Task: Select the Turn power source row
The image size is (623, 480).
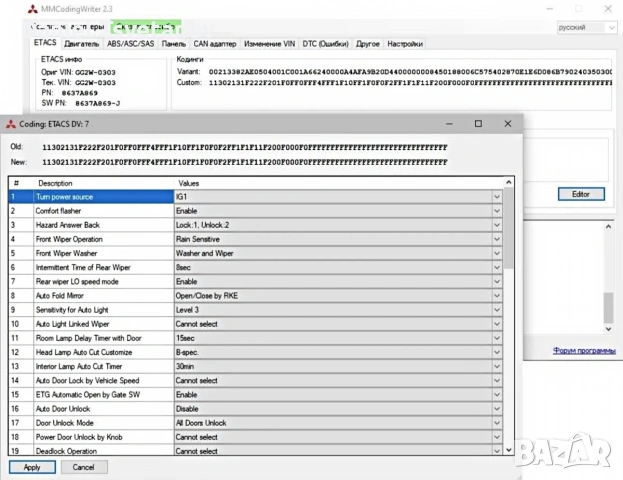Action: (255, 197)
